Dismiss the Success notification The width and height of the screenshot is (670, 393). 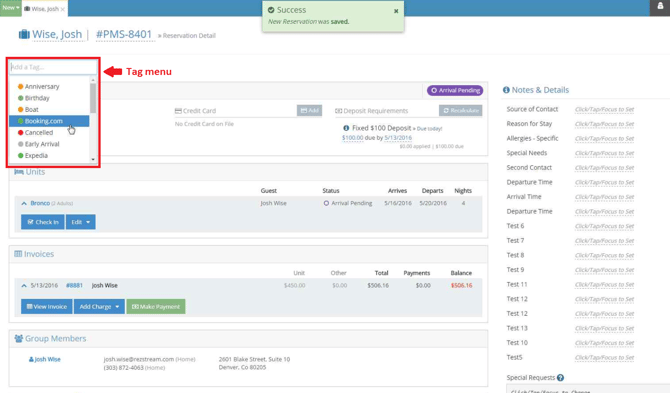click(396, 11)
